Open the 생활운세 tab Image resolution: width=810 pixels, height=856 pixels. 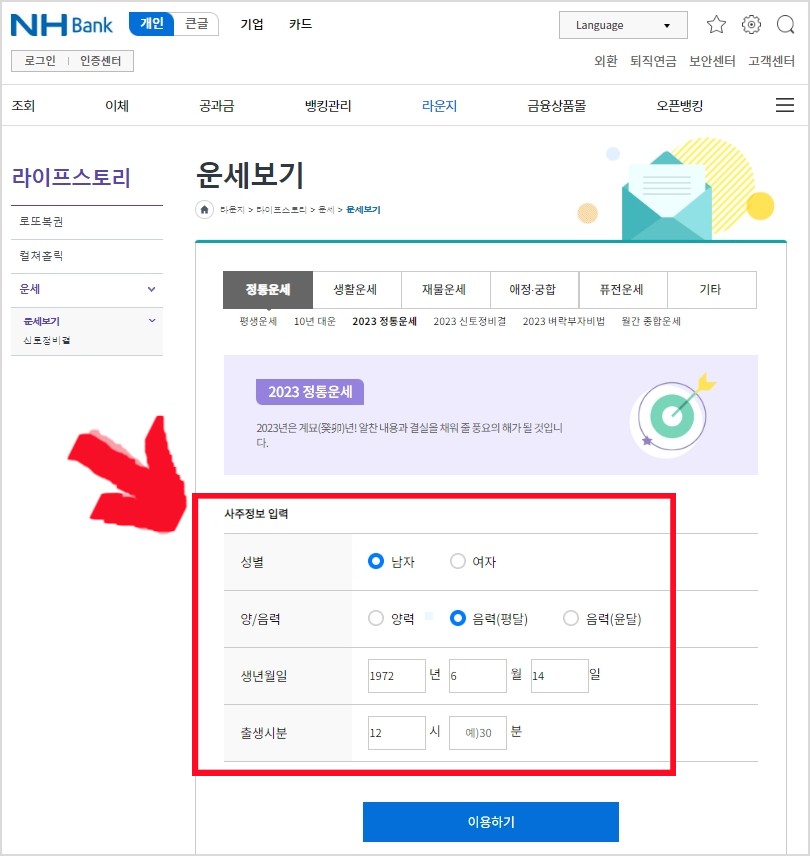pos(357,289)
